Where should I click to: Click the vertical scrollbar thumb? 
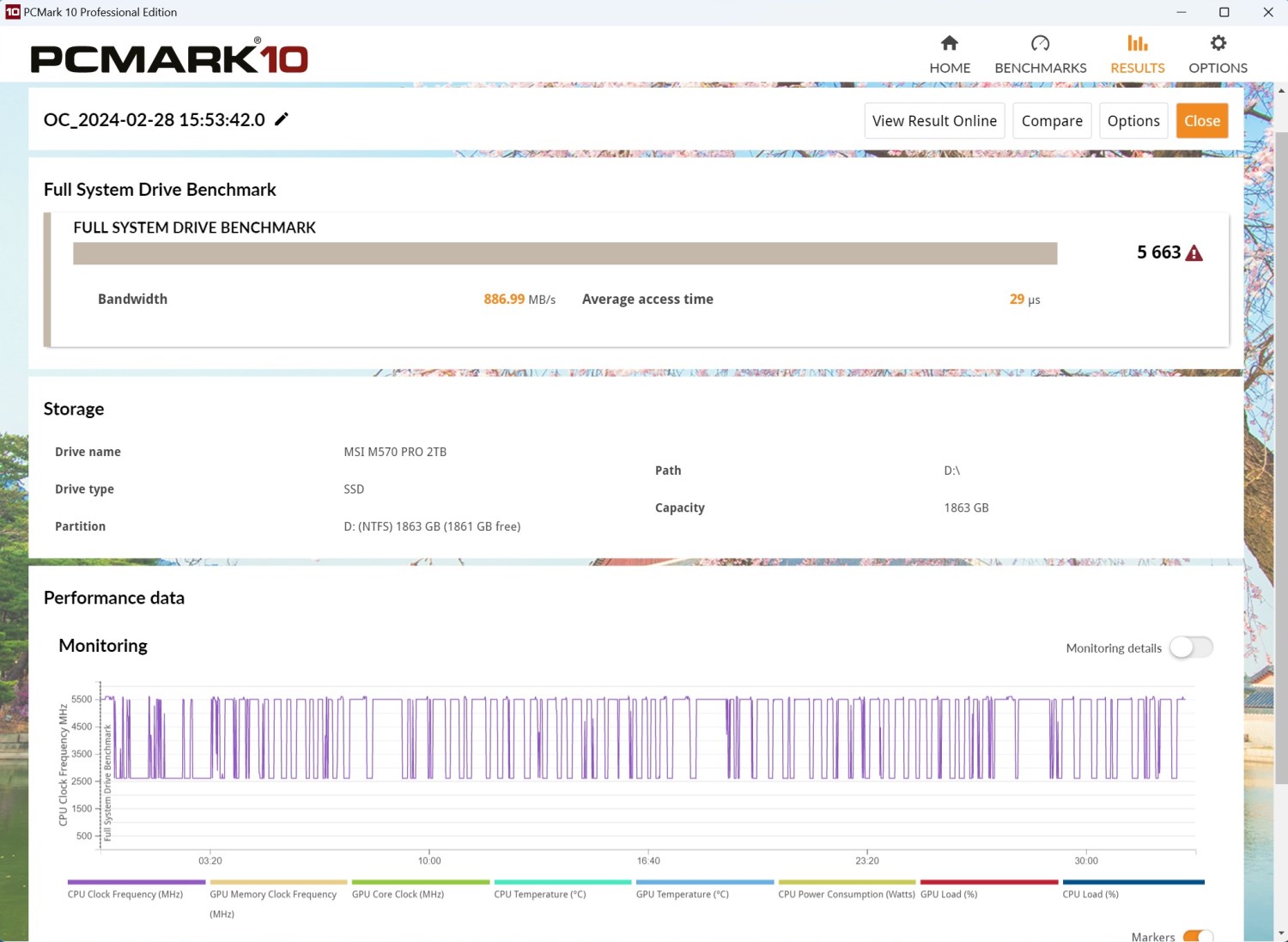click(1281, 459)
